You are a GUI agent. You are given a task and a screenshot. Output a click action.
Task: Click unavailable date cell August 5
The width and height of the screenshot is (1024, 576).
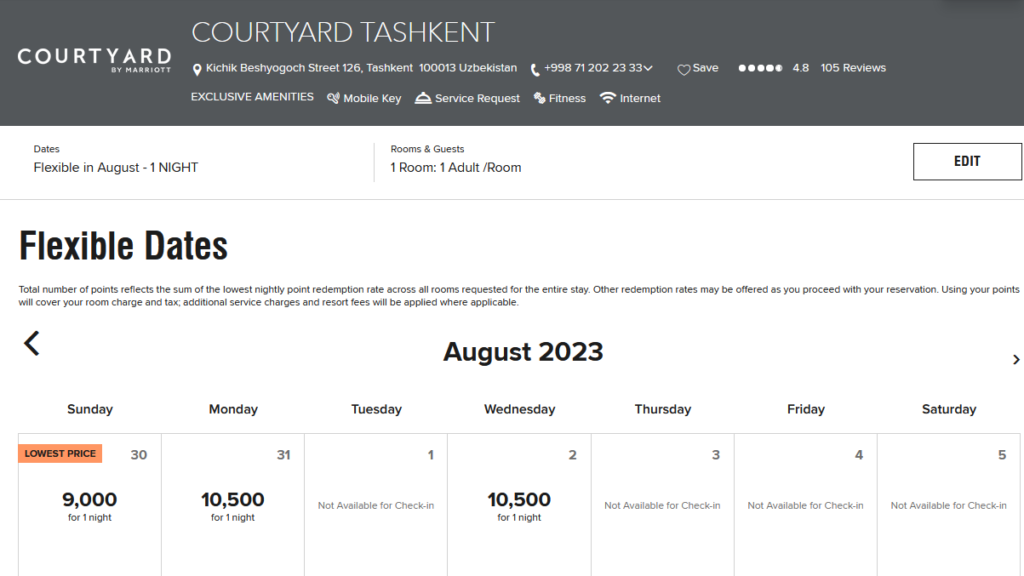pyautogui.click(x=948, y=504)
